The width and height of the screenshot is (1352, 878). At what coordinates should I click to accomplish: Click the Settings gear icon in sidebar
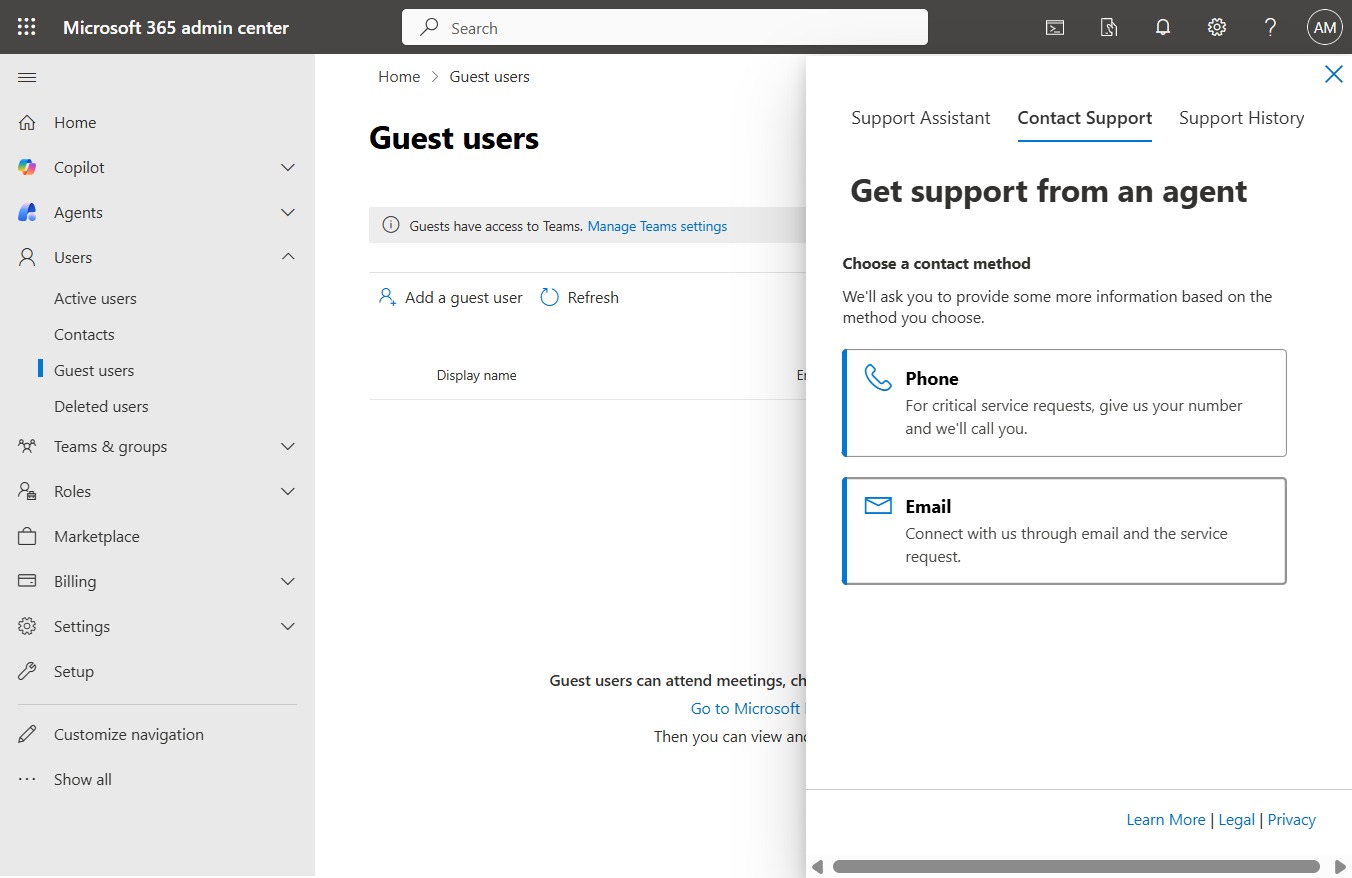(x=27, y=626)
